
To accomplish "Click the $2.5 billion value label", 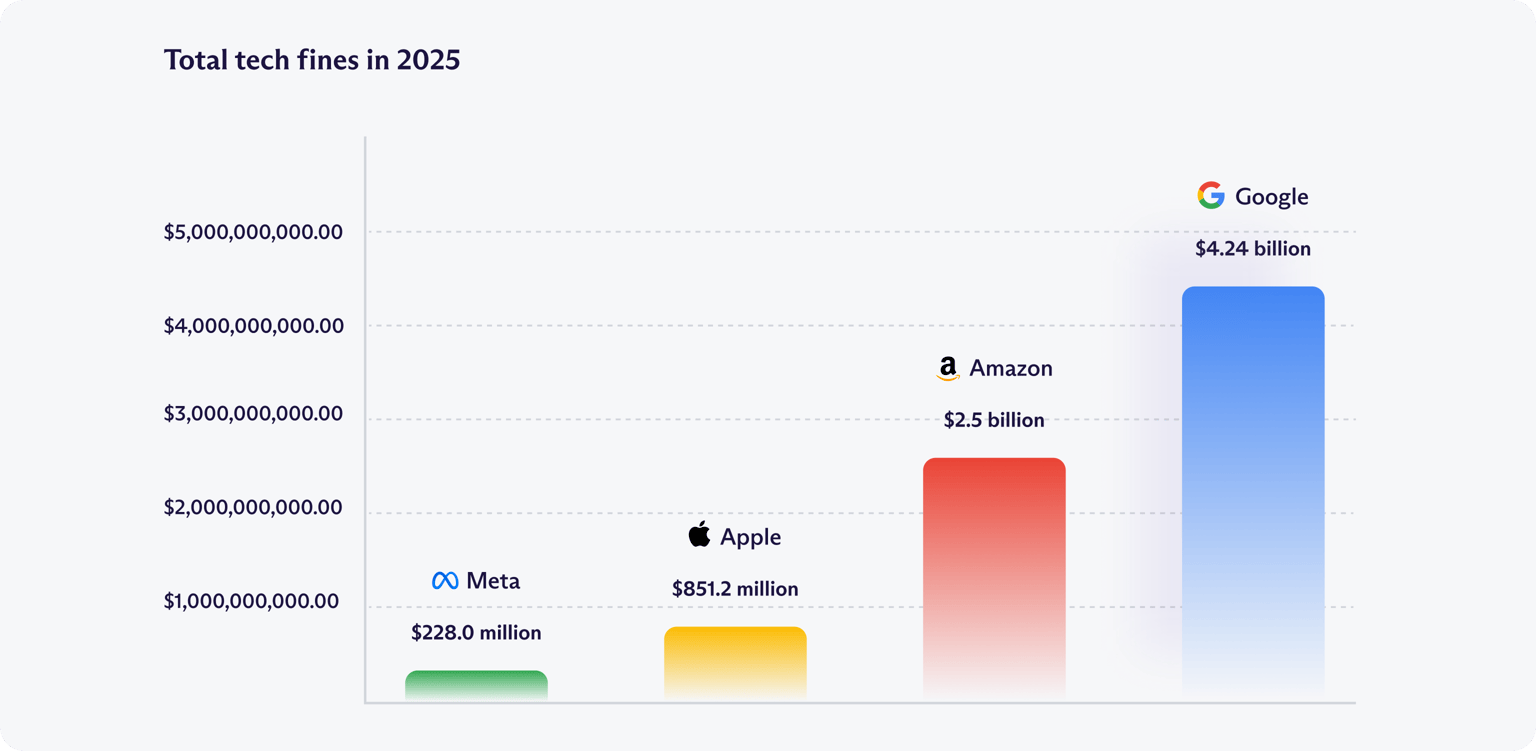I will tap(994, 420).
